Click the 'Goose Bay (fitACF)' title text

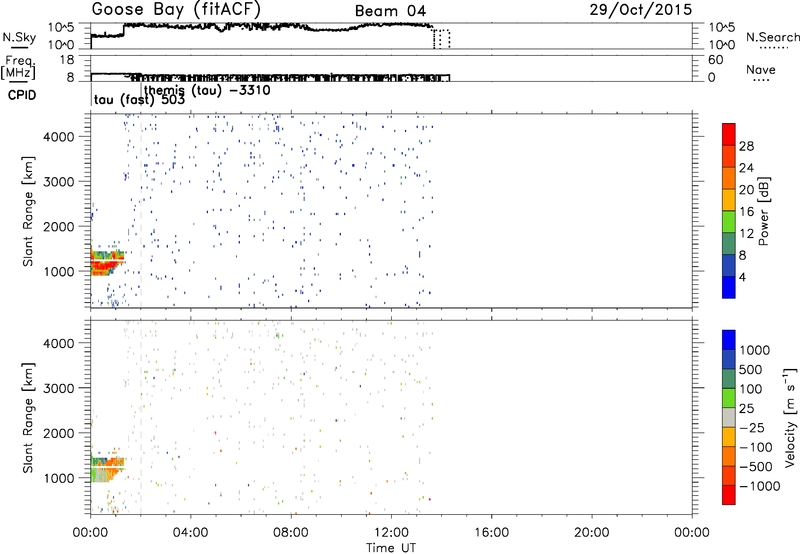[176, 9]
